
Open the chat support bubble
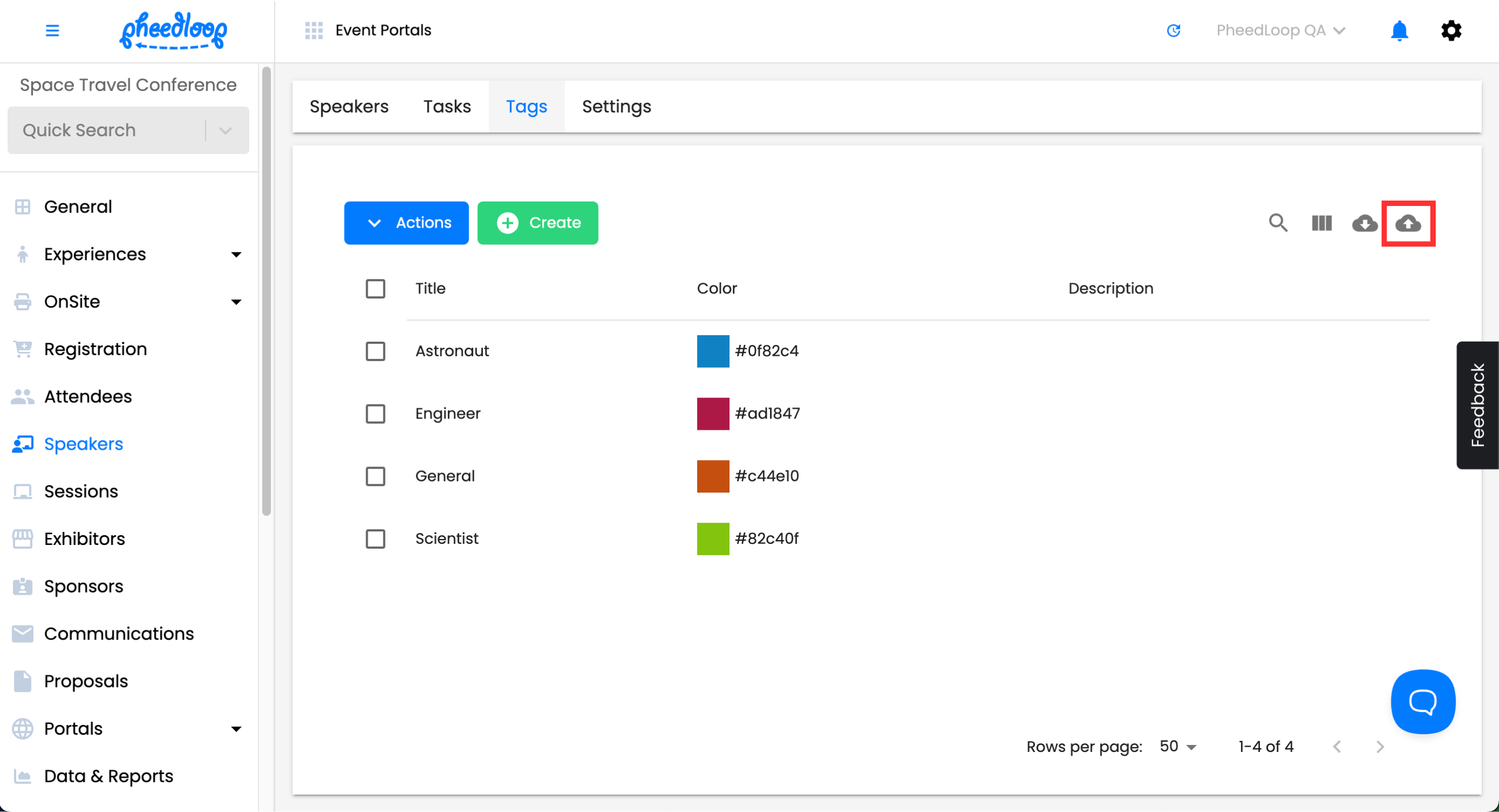1422,702
